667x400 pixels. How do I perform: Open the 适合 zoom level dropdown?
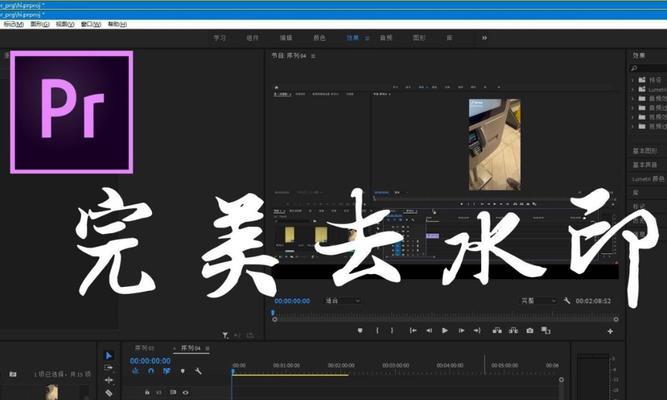click(343, 301)
